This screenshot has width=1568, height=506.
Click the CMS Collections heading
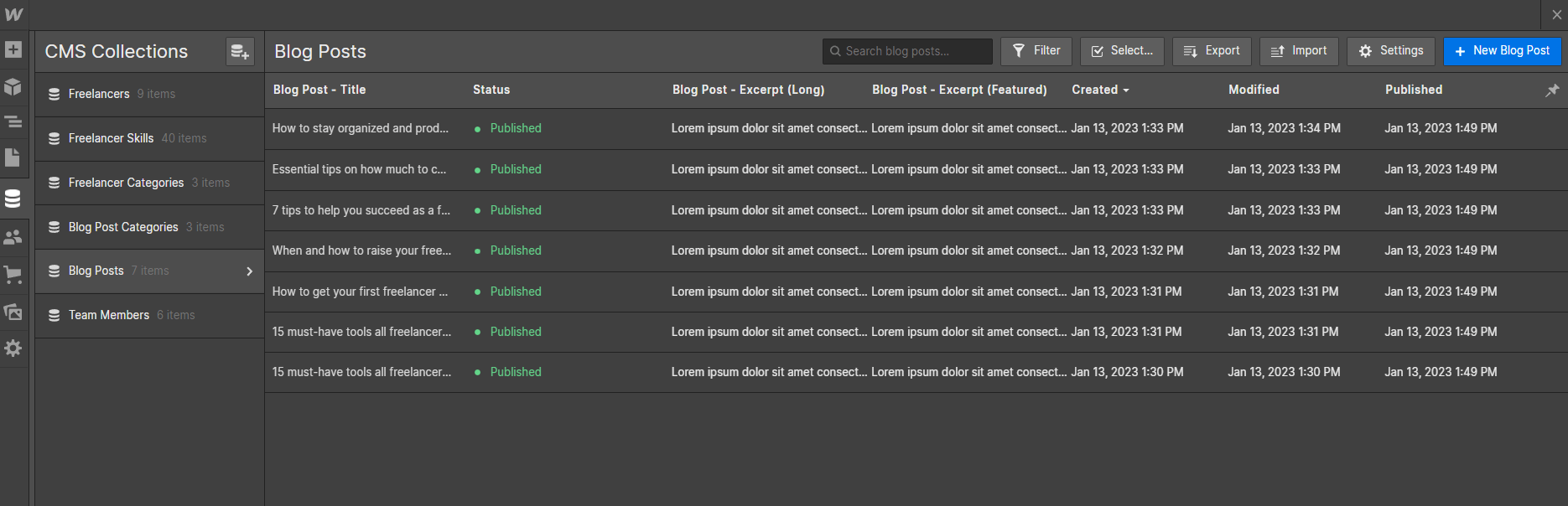tap(117, 52)
